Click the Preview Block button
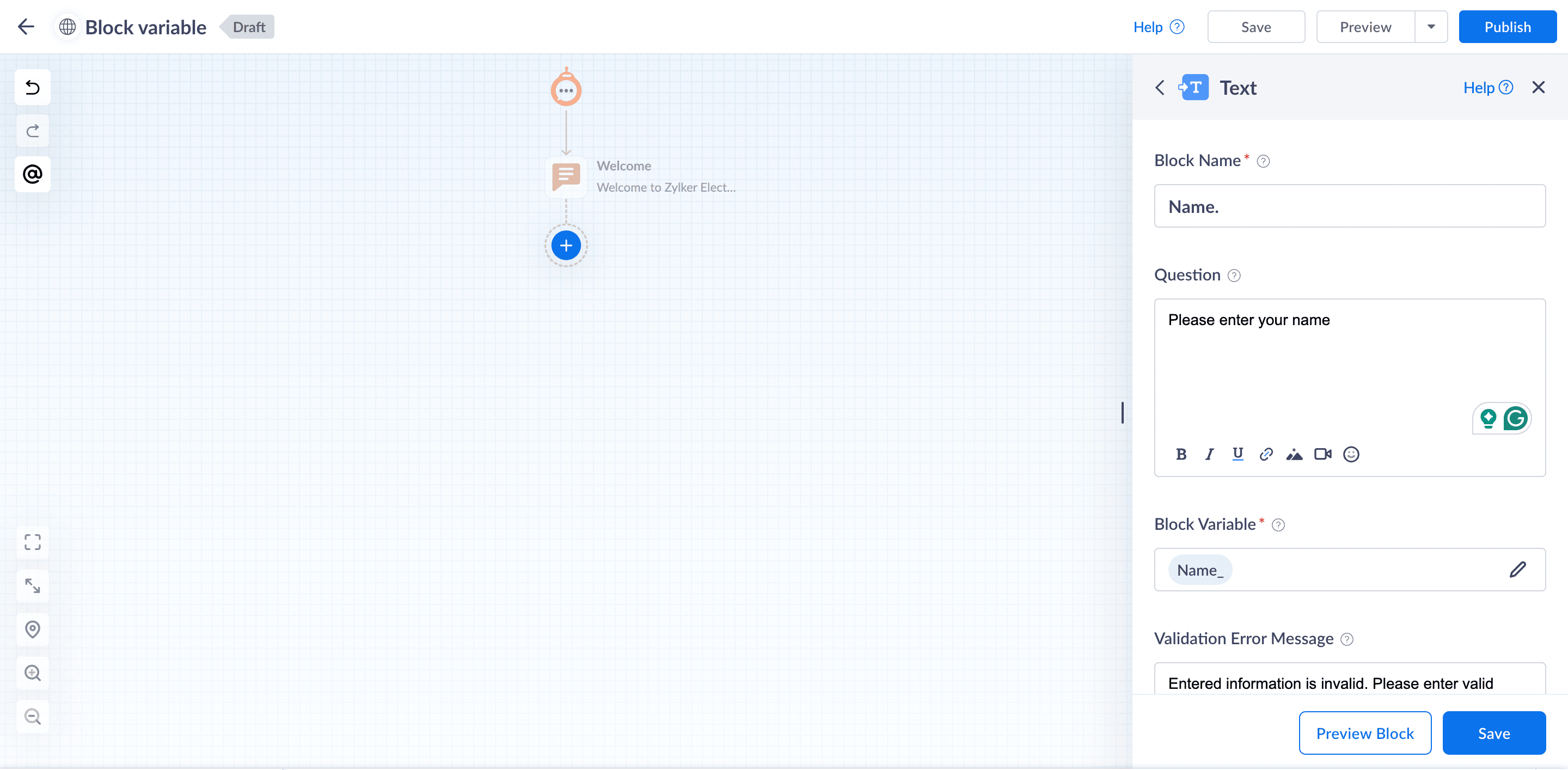 tap(1365, 733)
